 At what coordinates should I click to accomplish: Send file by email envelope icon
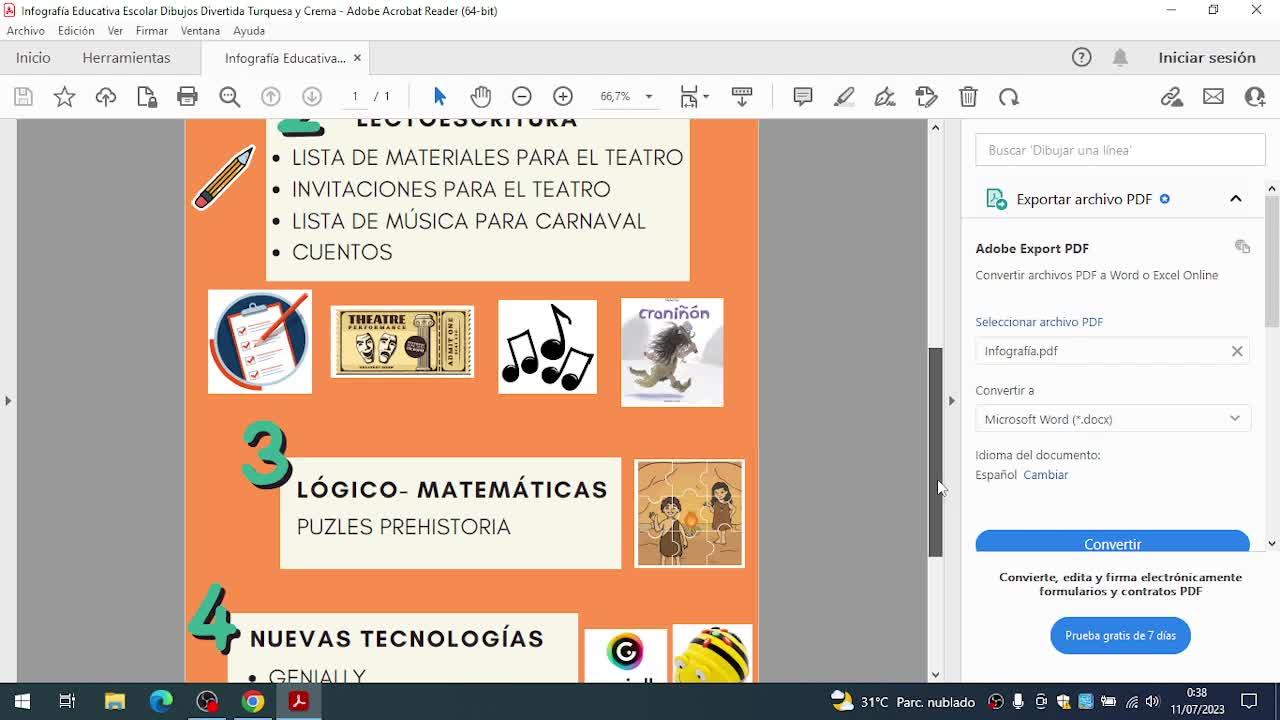(x=1213, y=97)
